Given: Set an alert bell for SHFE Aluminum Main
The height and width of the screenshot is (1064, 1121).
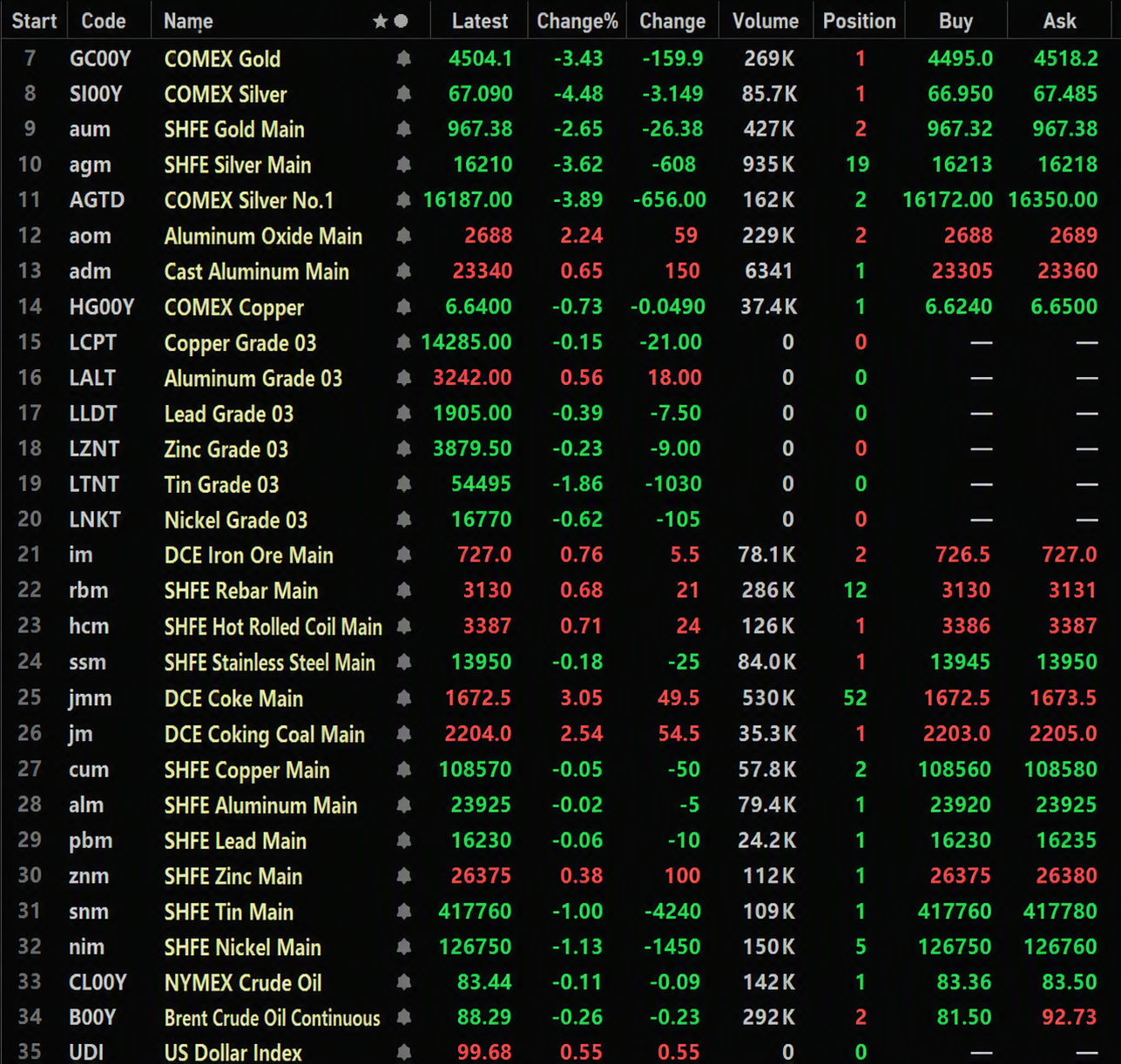Looking at the screenshot, I should [x=403, y=805].
